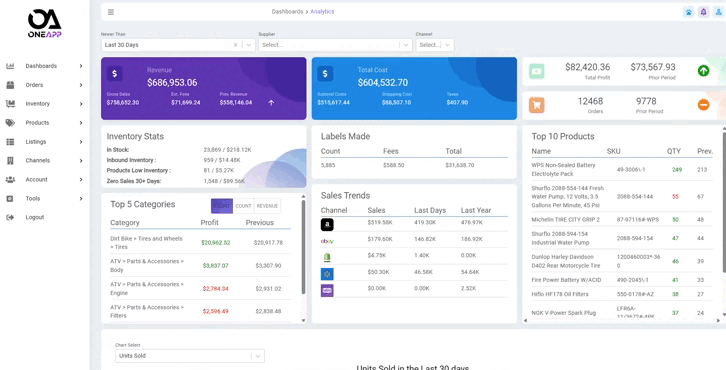Click the green up-arrow profit indicator
Screen dimensions: 726x370
coord(703,71)
